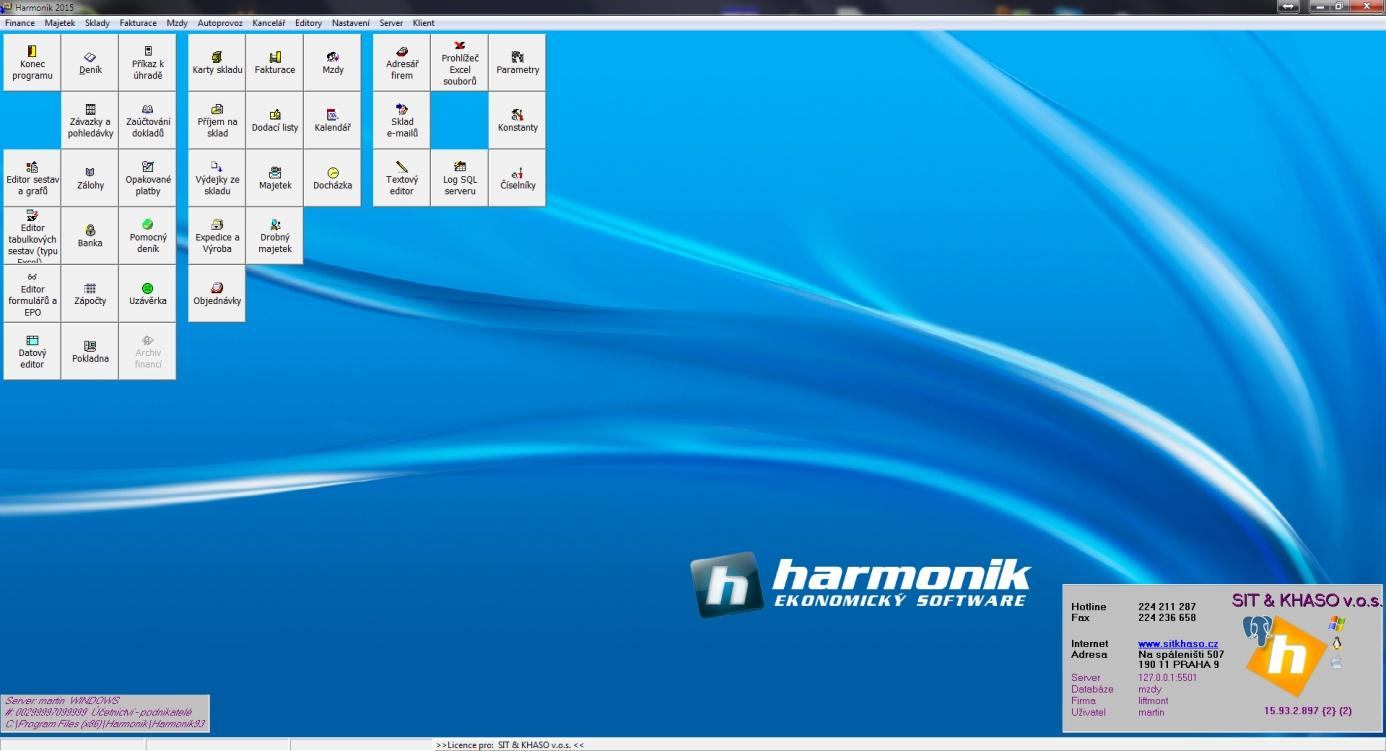Open the Server menu

click(391, 22)
